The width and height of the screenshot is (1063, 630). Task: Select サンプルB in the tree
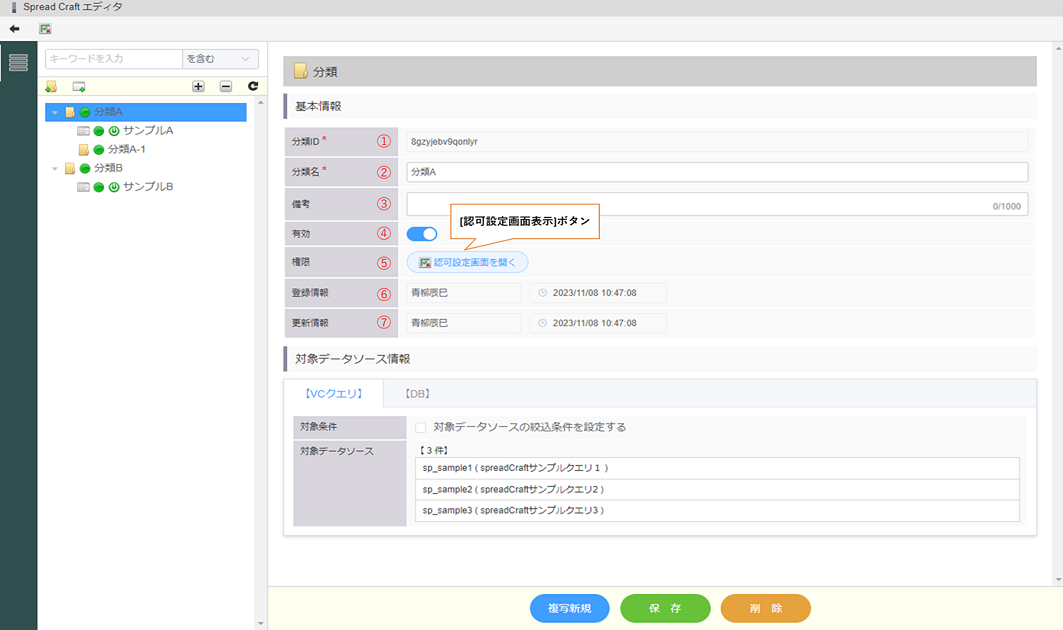click(148, 187)
